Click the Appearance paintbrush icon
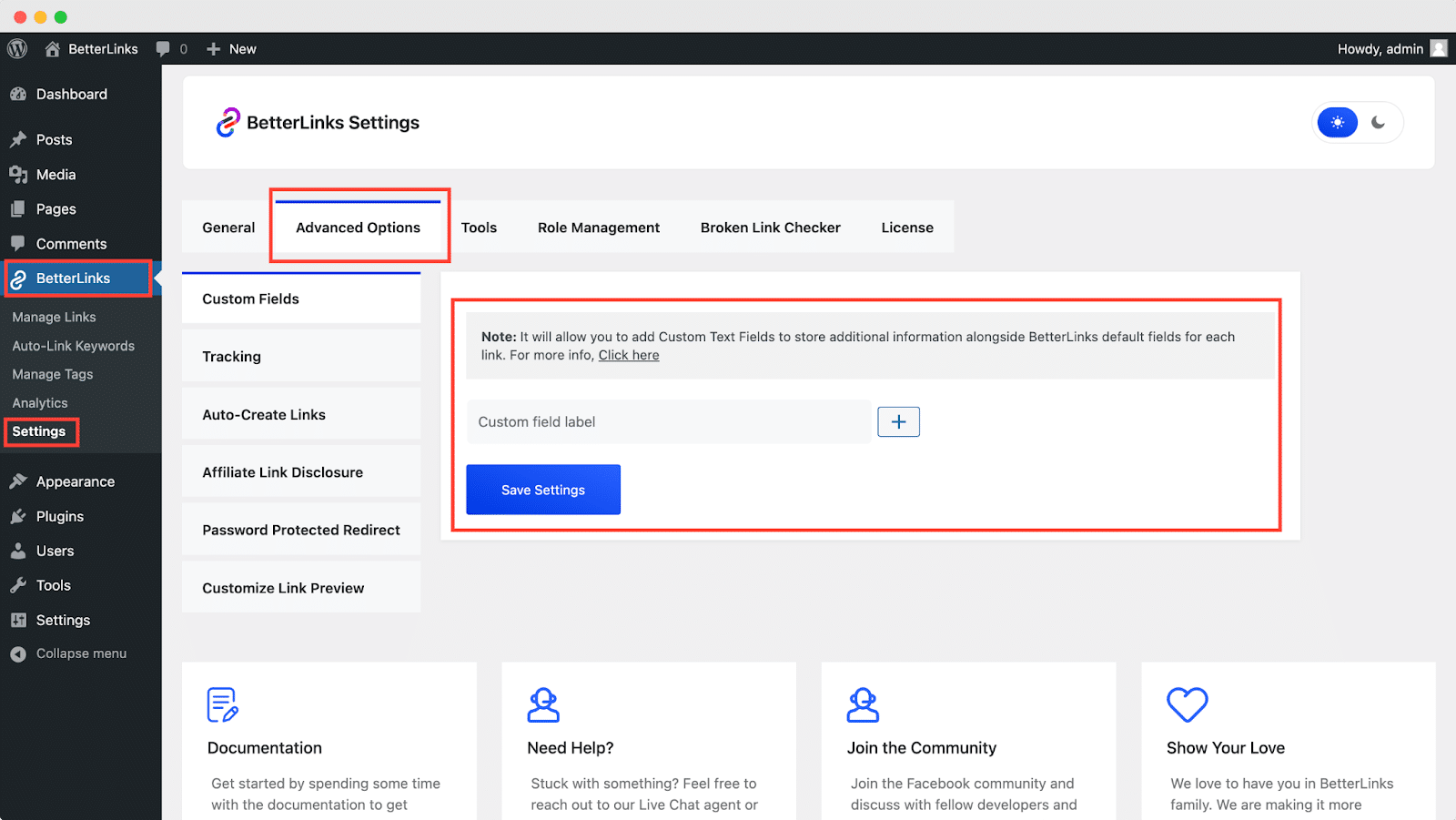 [19, 481]
